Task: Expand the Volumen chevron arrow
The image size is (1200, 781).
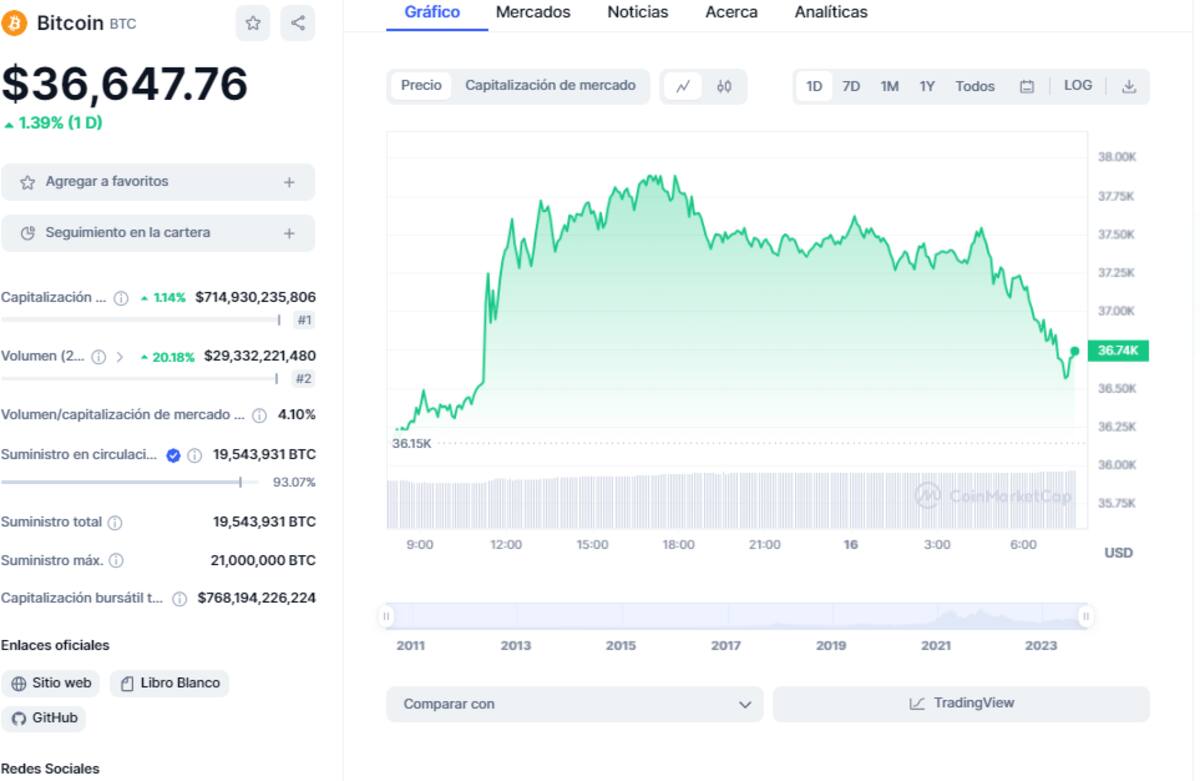Action: click(x=120, y=356)
